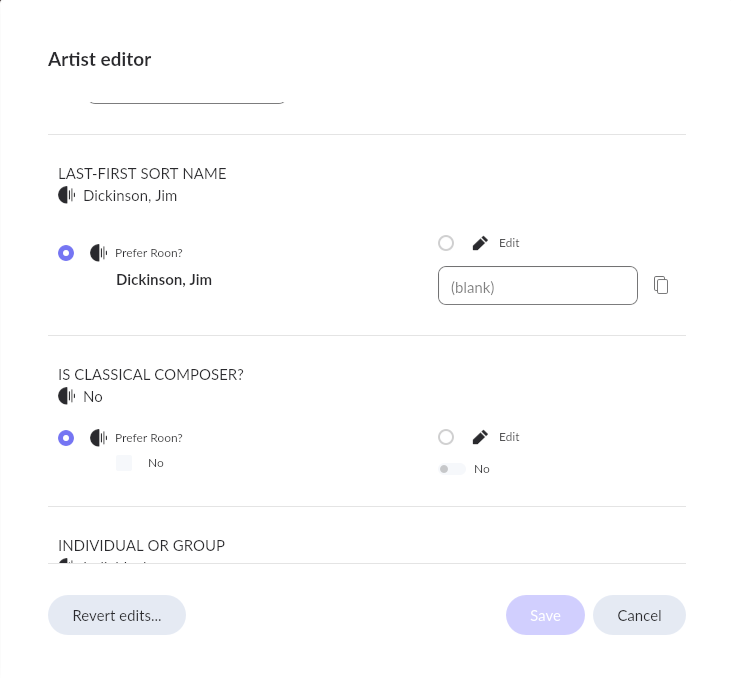Screen dimensions: 731x678
Task: Select Edit radio for classical composer
Action: click(446, 437)
